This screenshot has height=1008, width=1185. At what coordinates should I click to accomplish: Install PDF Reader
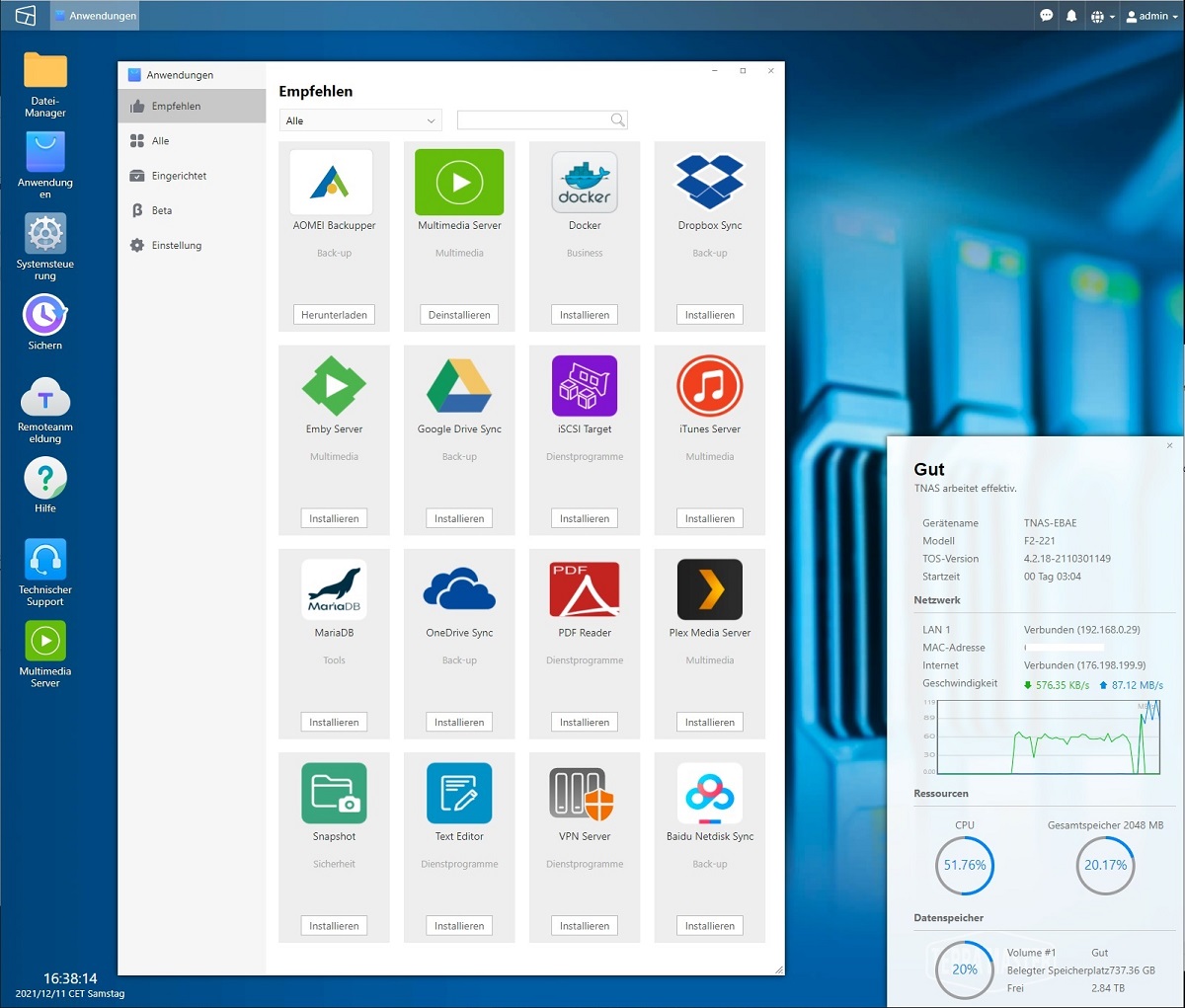click(x=585, y=722)
